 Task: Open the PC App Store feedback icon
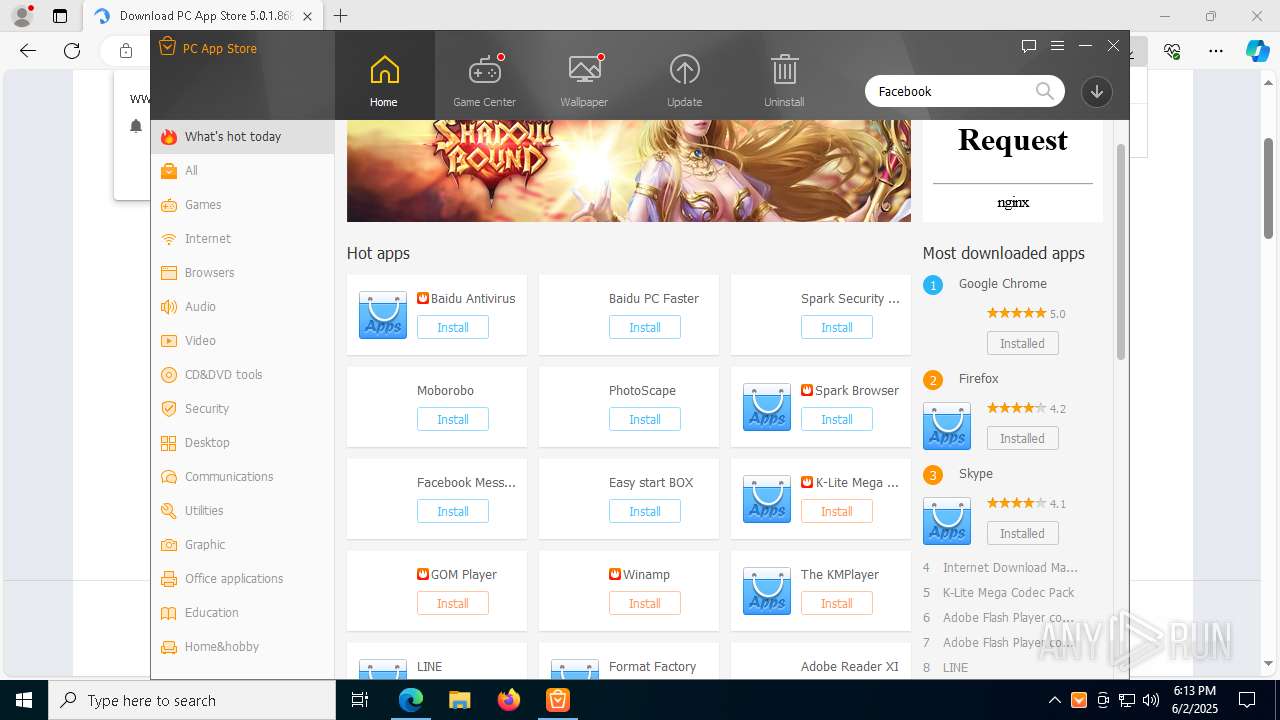coord(1029,46)
